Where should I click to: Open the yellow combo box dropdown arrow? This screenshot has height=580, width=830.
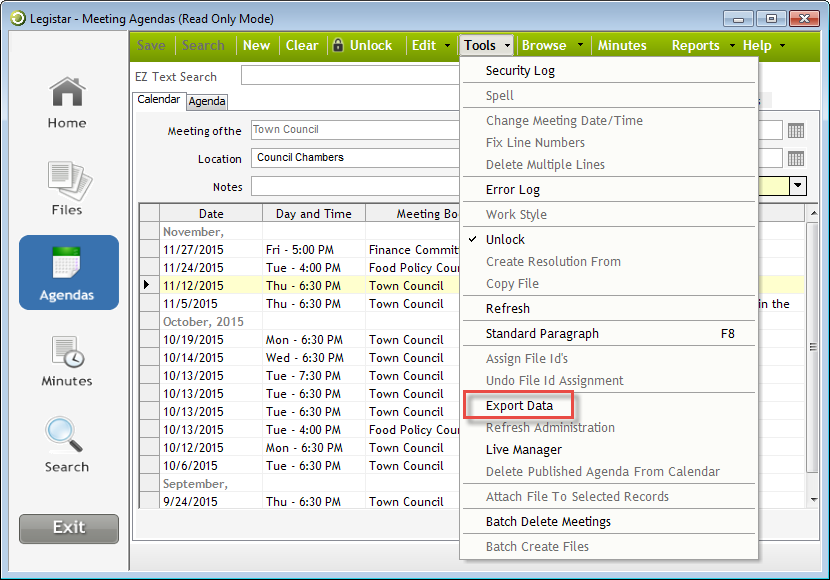pyautogui.click(x=798, y=186)
